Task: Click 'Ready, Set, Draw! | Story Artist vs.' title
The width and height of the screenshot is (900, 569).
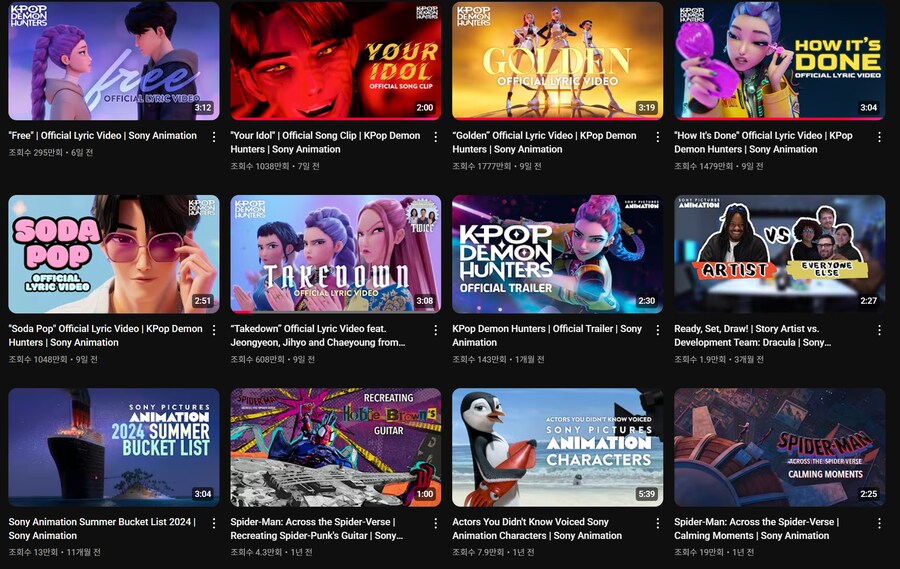Action: [x=752, y=335]
